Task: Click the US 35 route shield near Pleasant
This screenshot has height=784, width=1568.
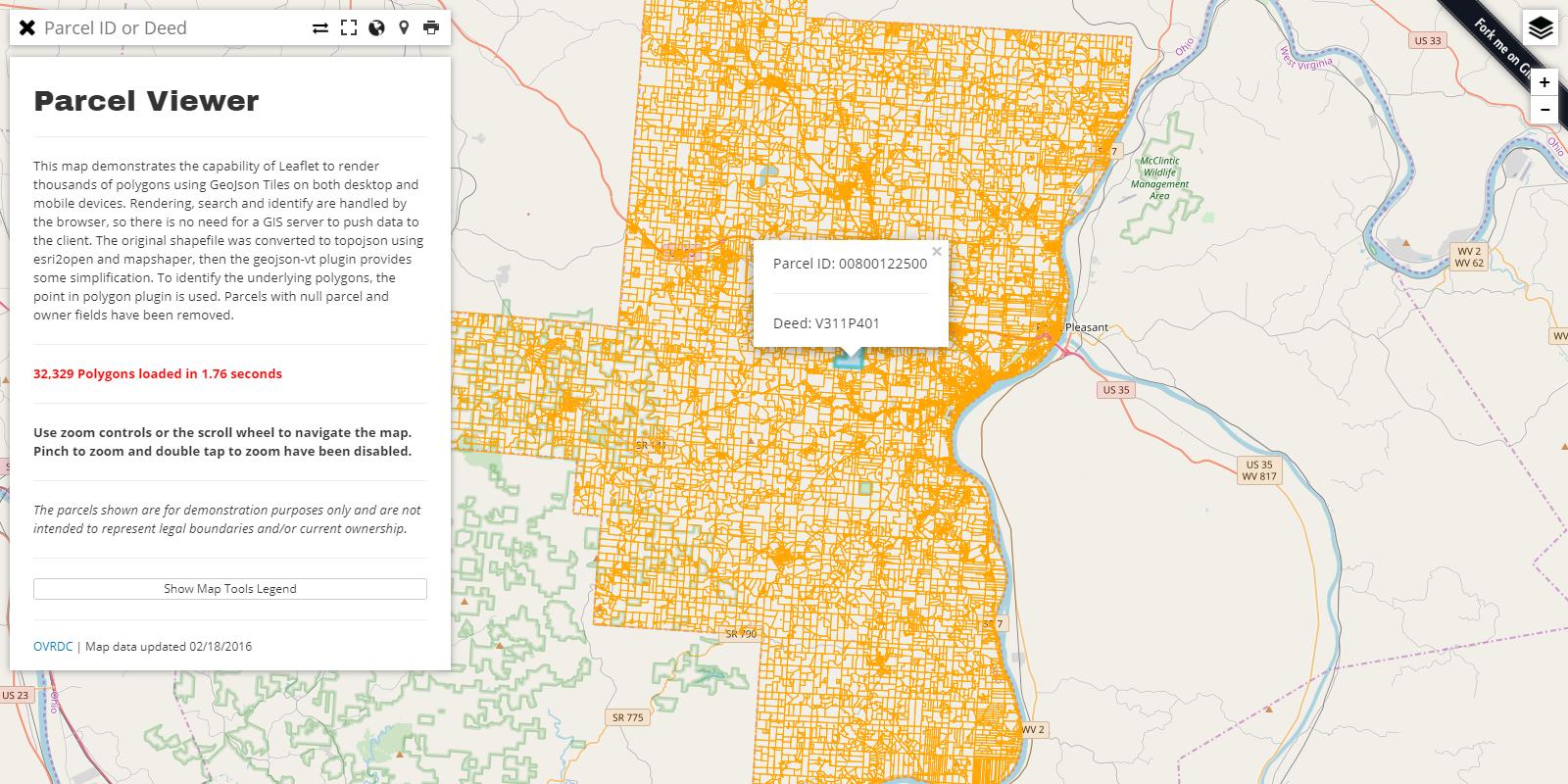Action: coord(1115,390)
